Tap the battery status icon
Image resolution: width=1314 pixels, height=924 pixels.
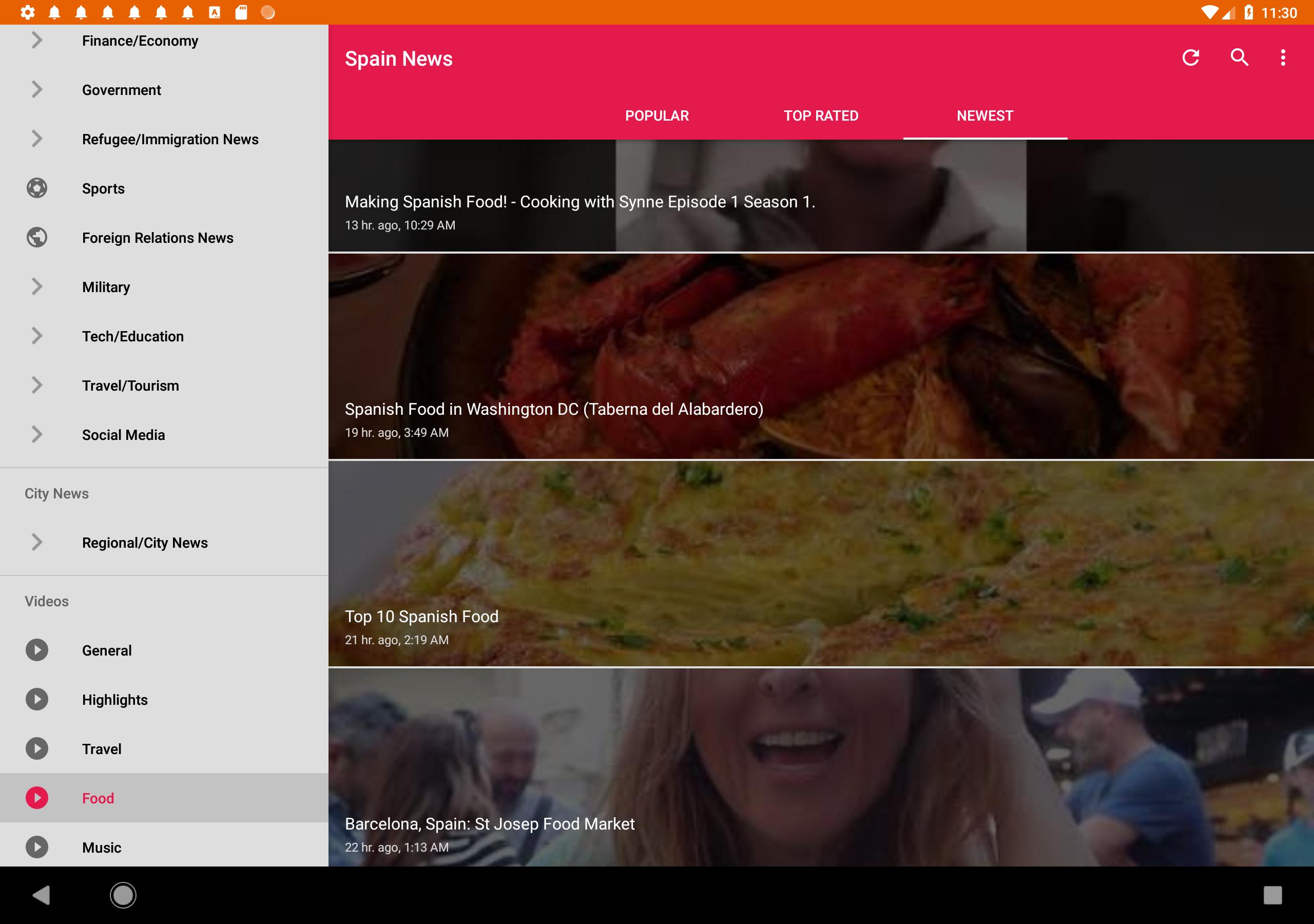pos(1248,13)
